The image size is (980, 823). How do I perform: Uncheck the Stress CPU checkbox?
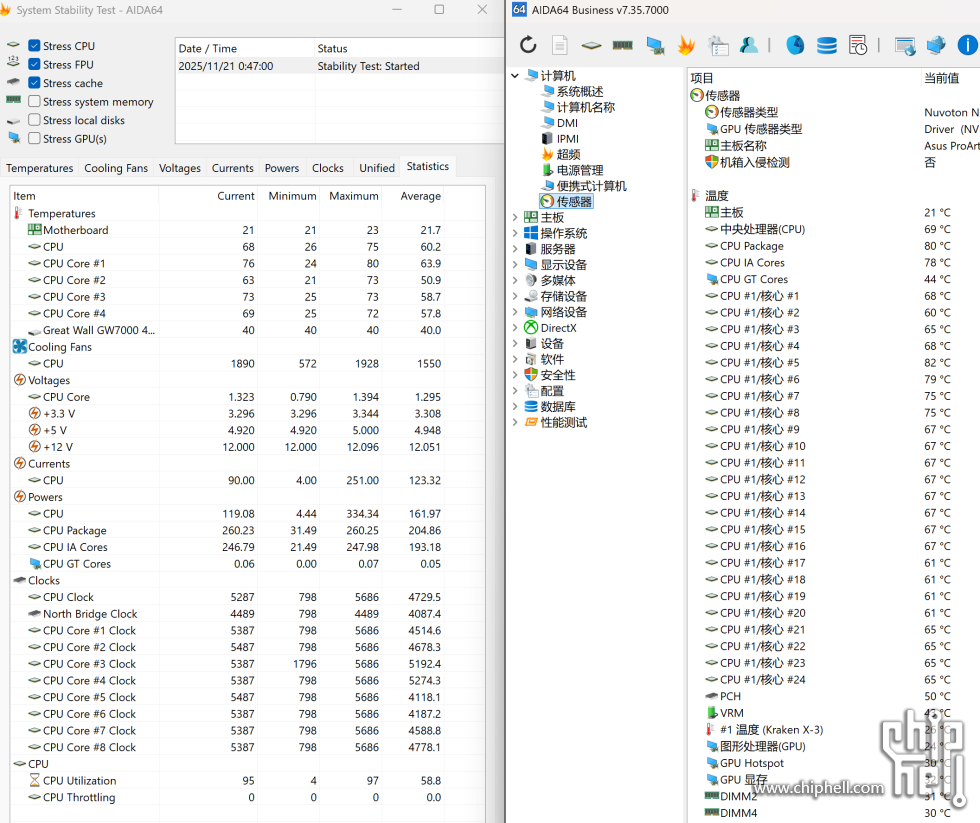pyautogui.click(x=35, y=46)
